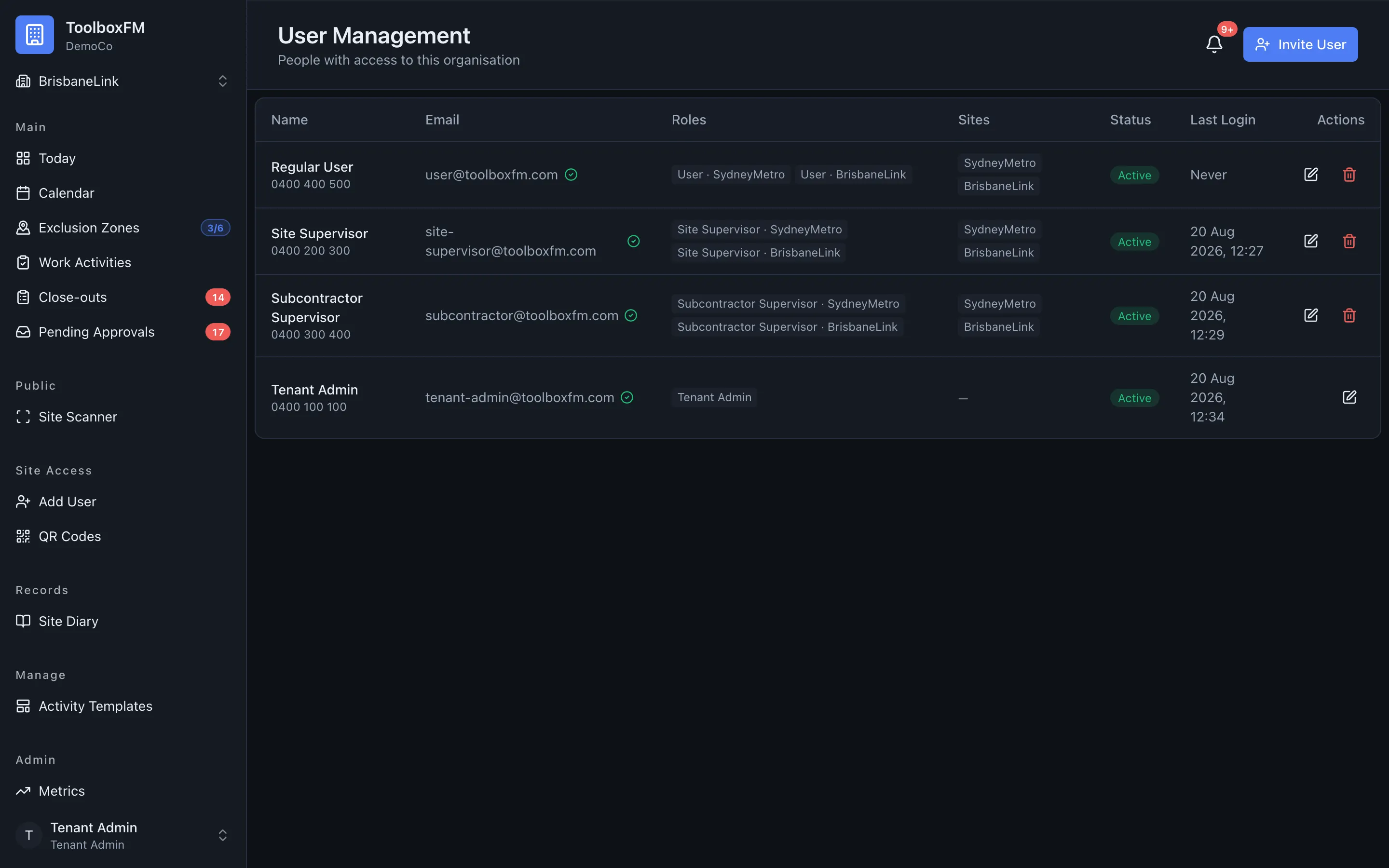Open the Site Diary
Image resolution: width=1389 pixels, height=868 pixels.
click(123, 621)
